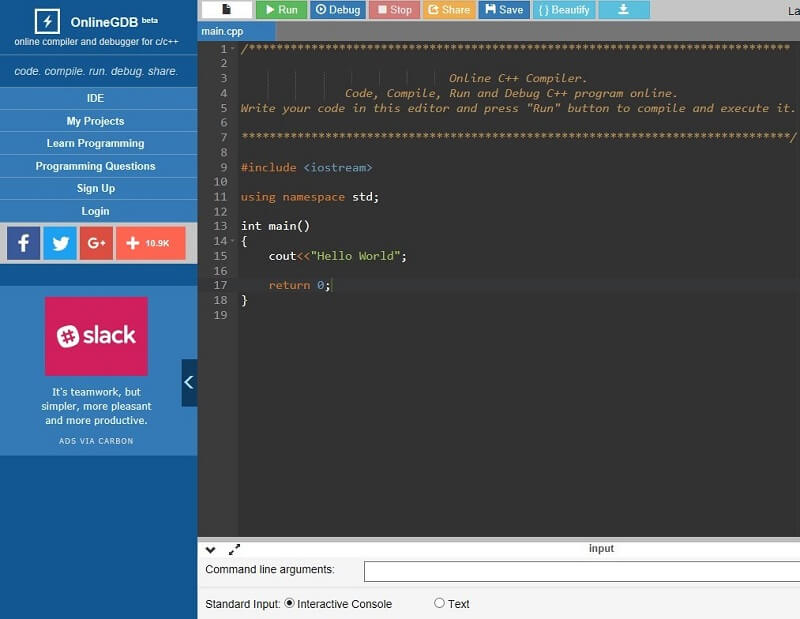Open the Login page
Viewport: 800px width, 619px height.
(95, 211)
